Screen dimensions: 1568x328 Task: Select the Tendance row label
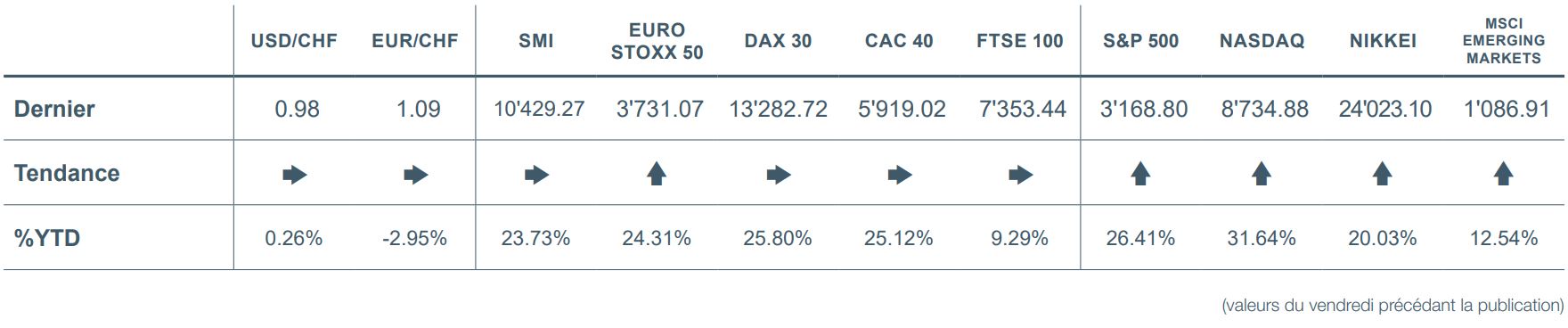pos(67,173)
